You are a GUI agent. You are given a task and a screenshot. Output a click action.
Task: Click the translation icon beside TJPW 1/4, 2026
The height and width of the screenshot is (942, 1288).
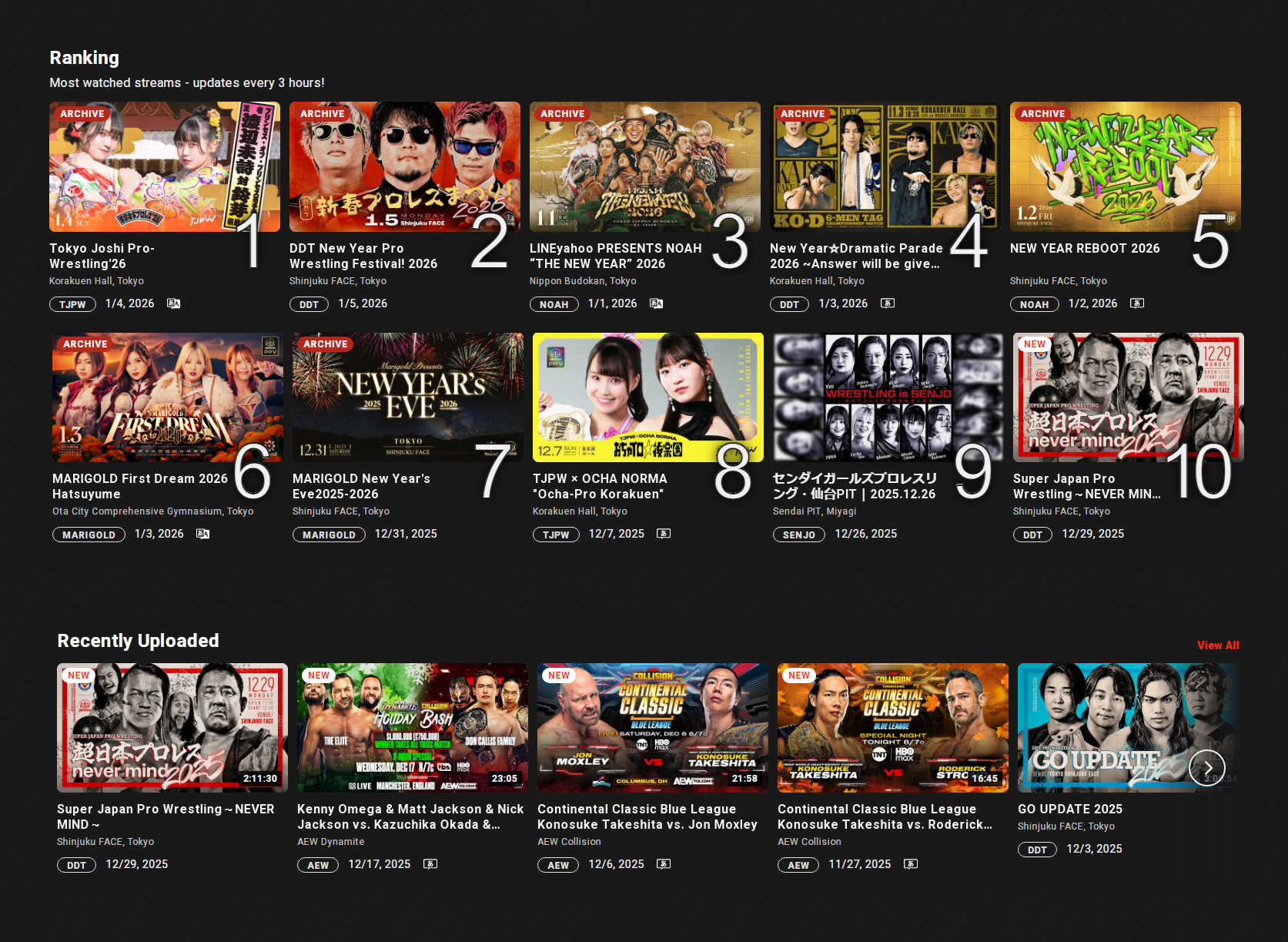[174, 303]
